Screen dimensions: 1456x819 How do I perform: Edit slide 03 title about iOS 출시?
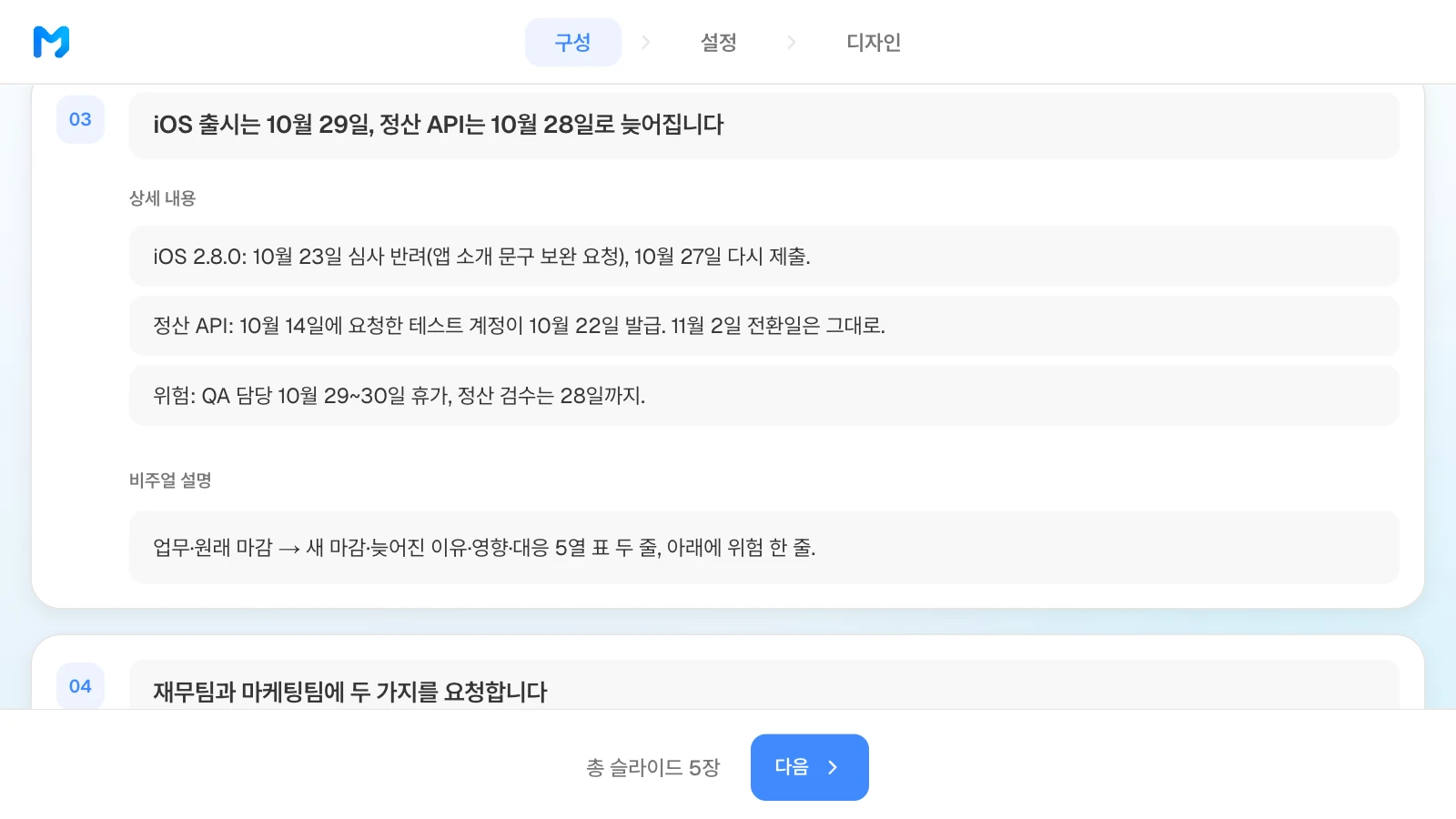(764, 126)
